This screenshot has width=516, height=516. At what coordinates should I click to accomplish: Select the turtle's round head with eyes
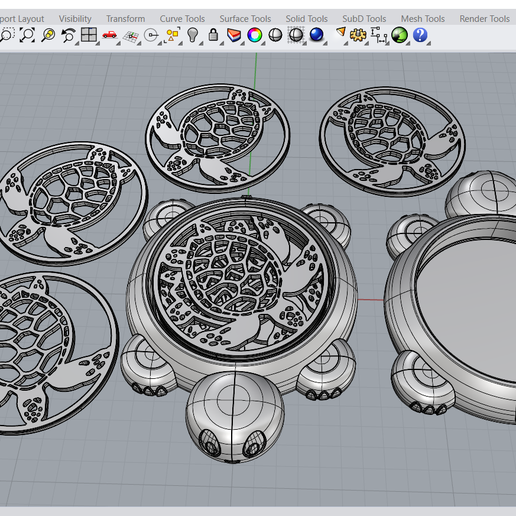235,417
